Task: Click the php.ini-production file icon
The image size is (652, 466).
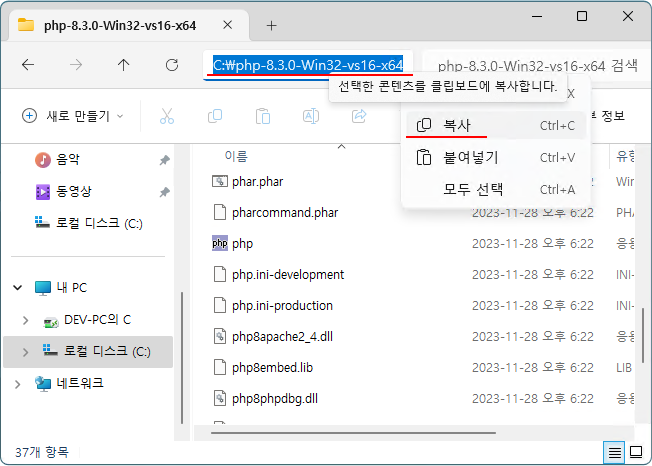Action: [x=220, y=305]
